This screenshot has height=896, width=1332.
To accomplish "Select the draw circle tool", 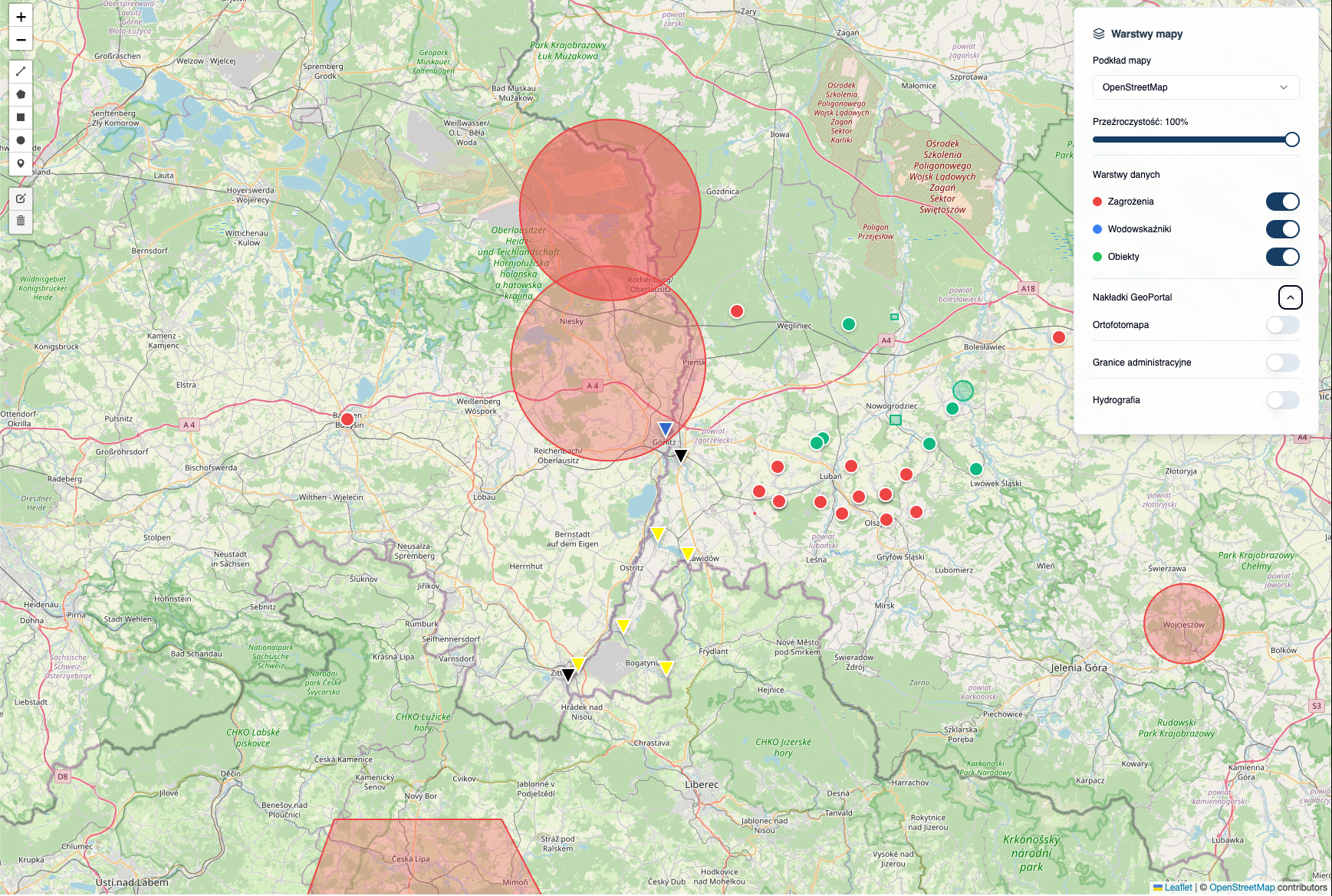I will tap(21, 140).
